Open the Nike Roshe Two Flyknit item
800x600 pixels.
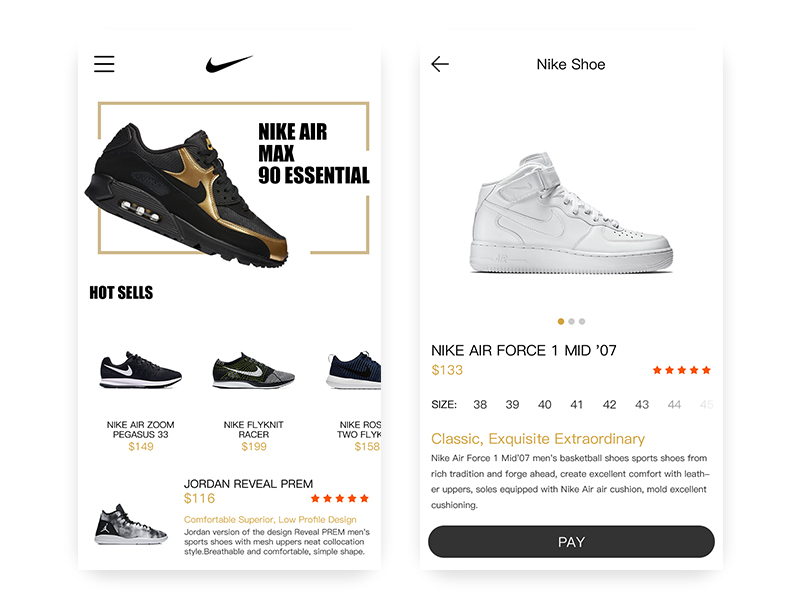pos(354,371)
